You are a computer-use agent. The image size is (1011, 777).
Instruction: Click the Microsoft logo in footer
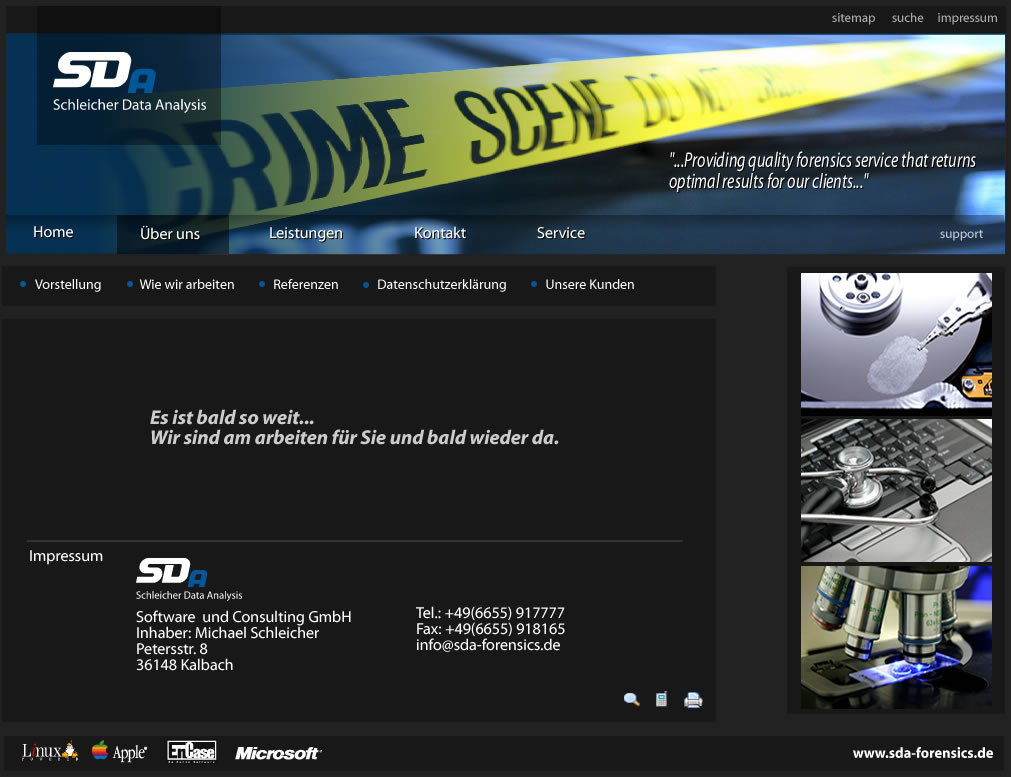pos(278,753)
